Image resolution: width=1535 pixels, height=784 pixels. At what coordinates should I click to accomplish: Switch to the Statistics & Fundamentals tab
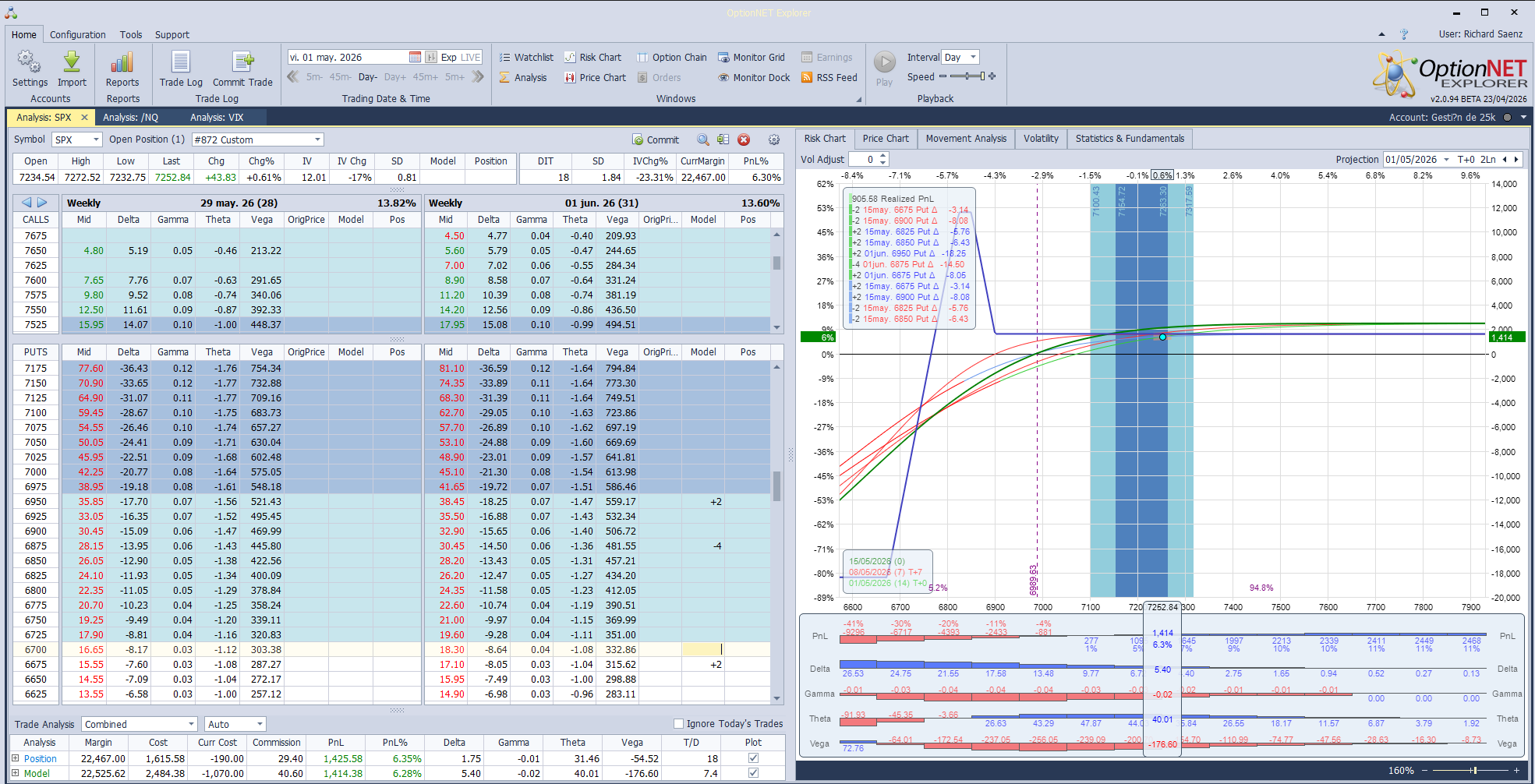click(x=1130, y=139)
